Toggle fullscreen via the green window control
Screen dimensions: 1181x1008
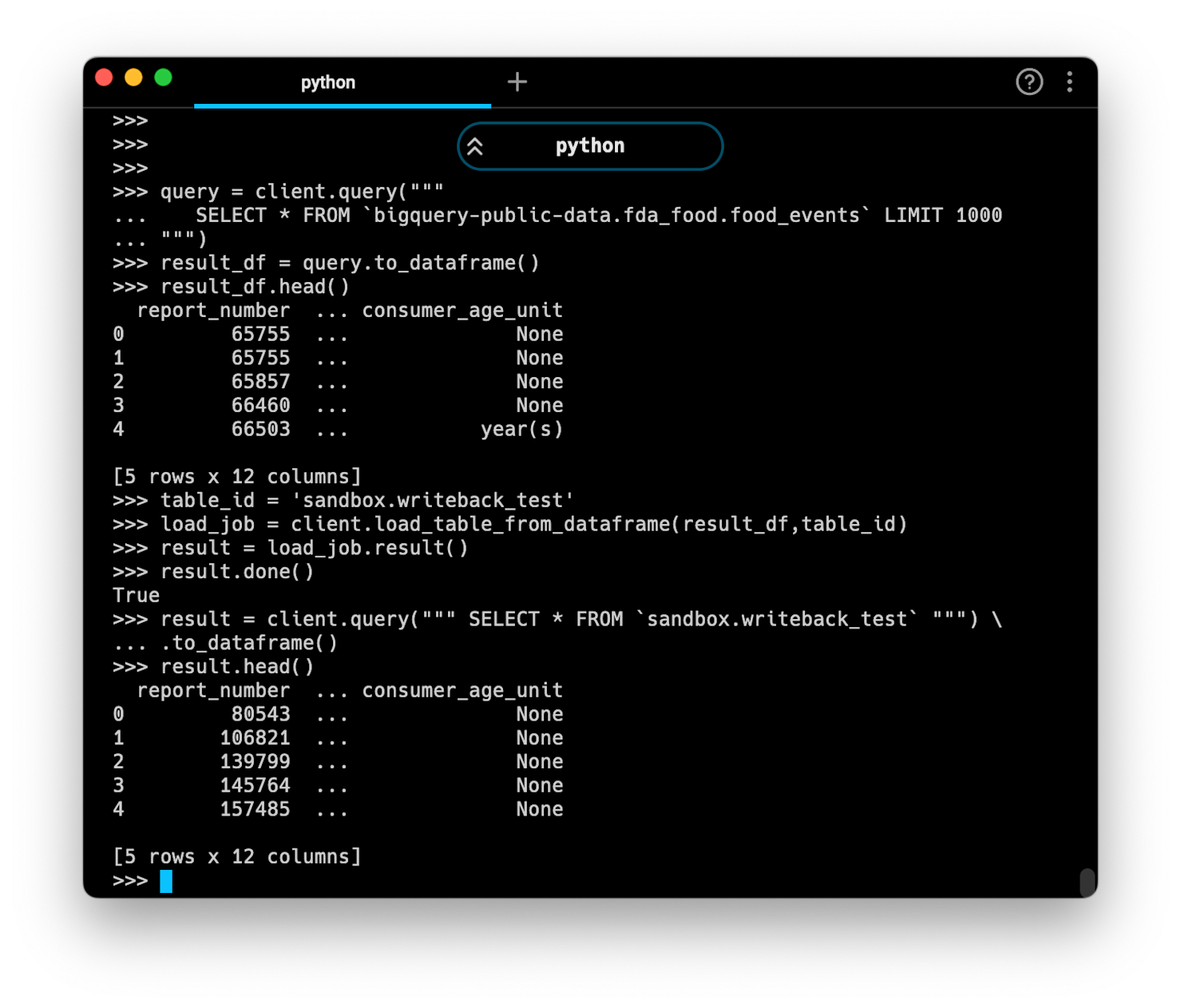tap(163, 77)
